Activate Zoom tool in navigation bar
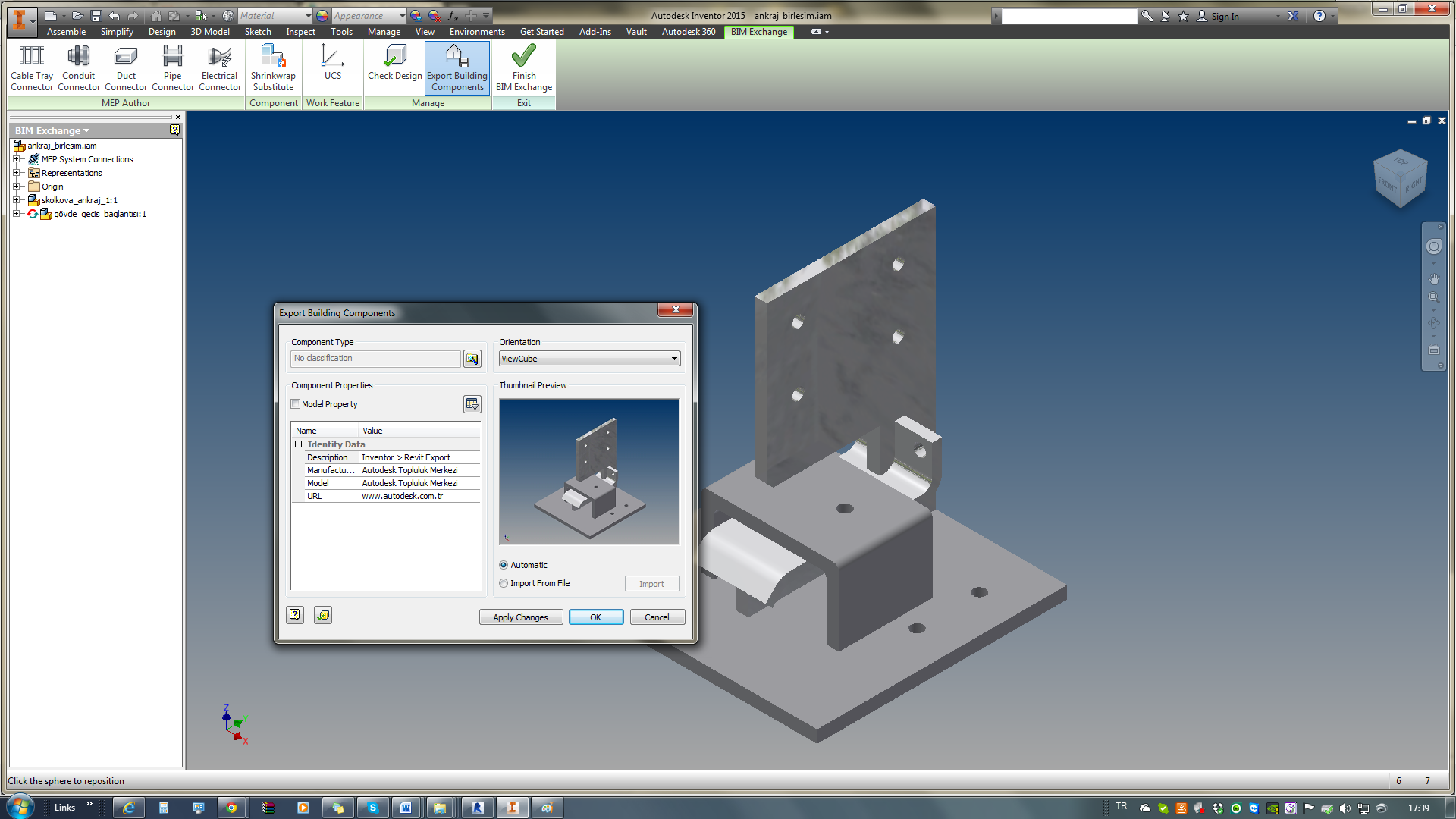 1434,297
